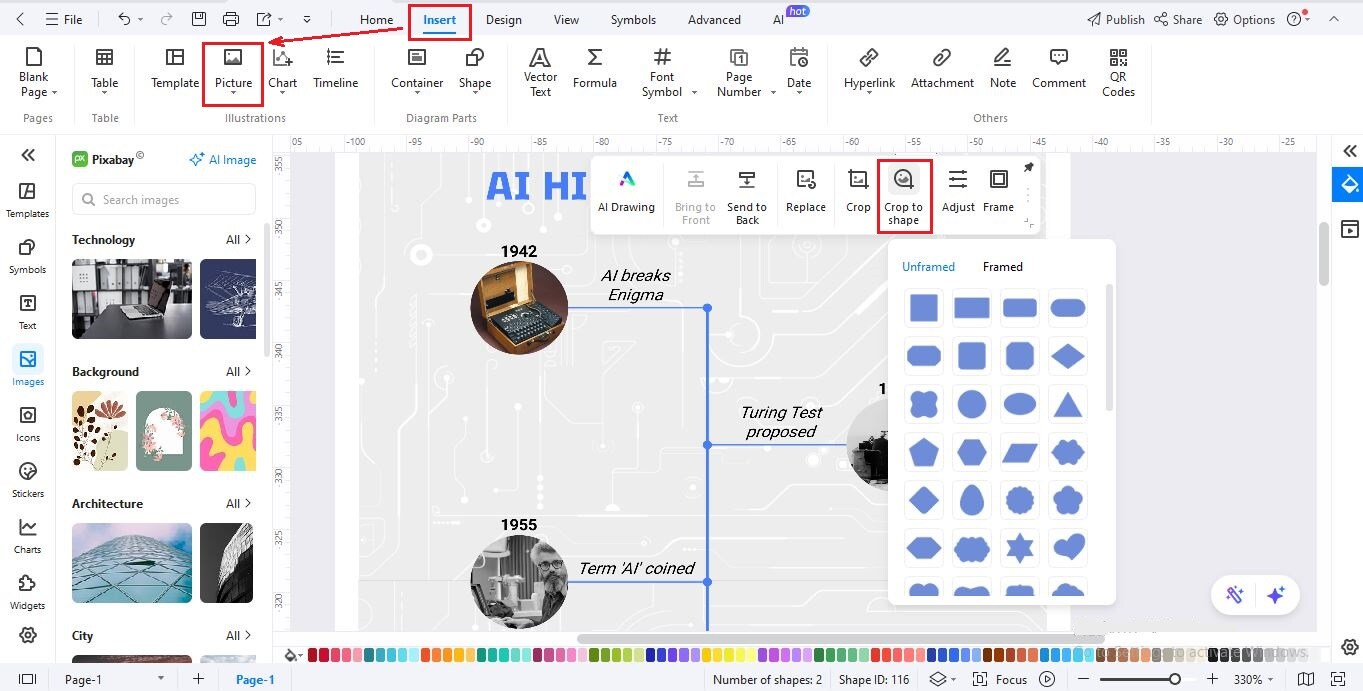This screenshot has width=1363, height=691.
Task: Insert the Date
Action: 799,72
